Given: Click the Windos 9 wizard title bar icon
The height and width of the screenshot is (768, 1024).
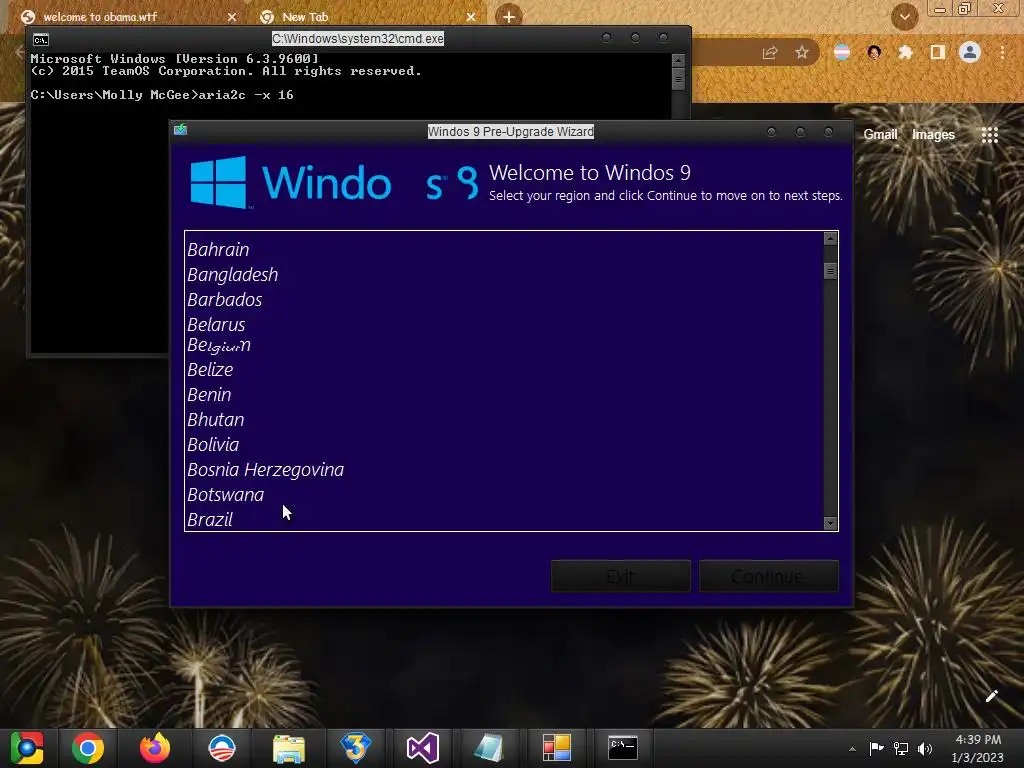Looking at the screenshot, I should tap(180, 130).
